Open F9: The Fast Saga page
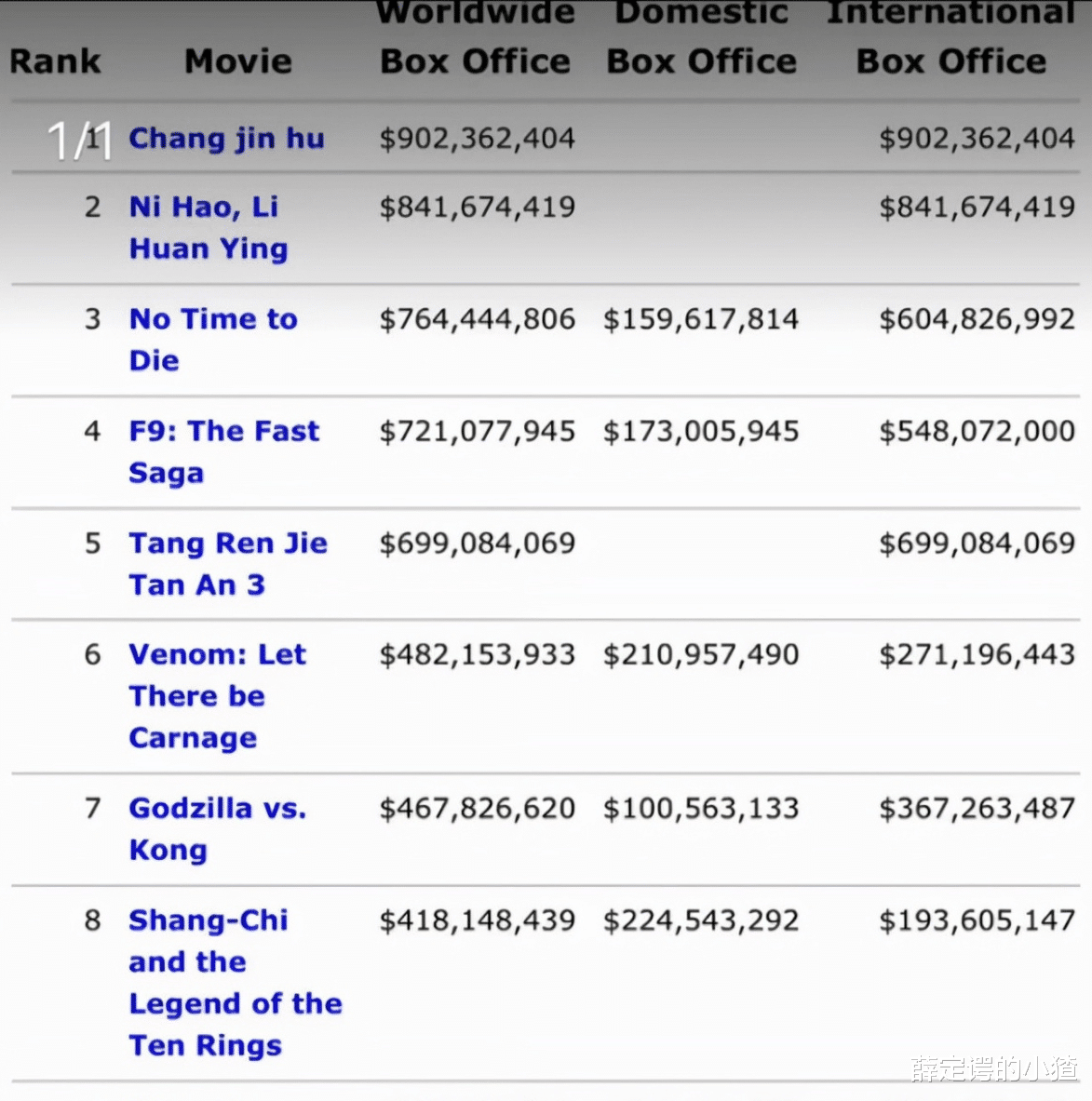Image resolution: width=1092 pixels, height=1101 pixels. [223, 451]
